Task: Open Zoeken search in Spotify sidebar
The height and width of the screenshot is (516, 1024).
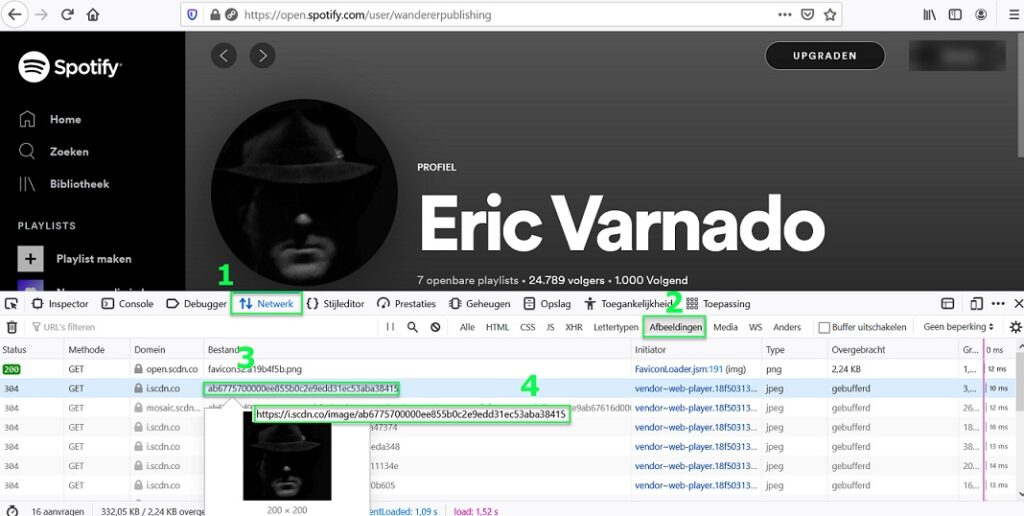Action: coord(54,152)
